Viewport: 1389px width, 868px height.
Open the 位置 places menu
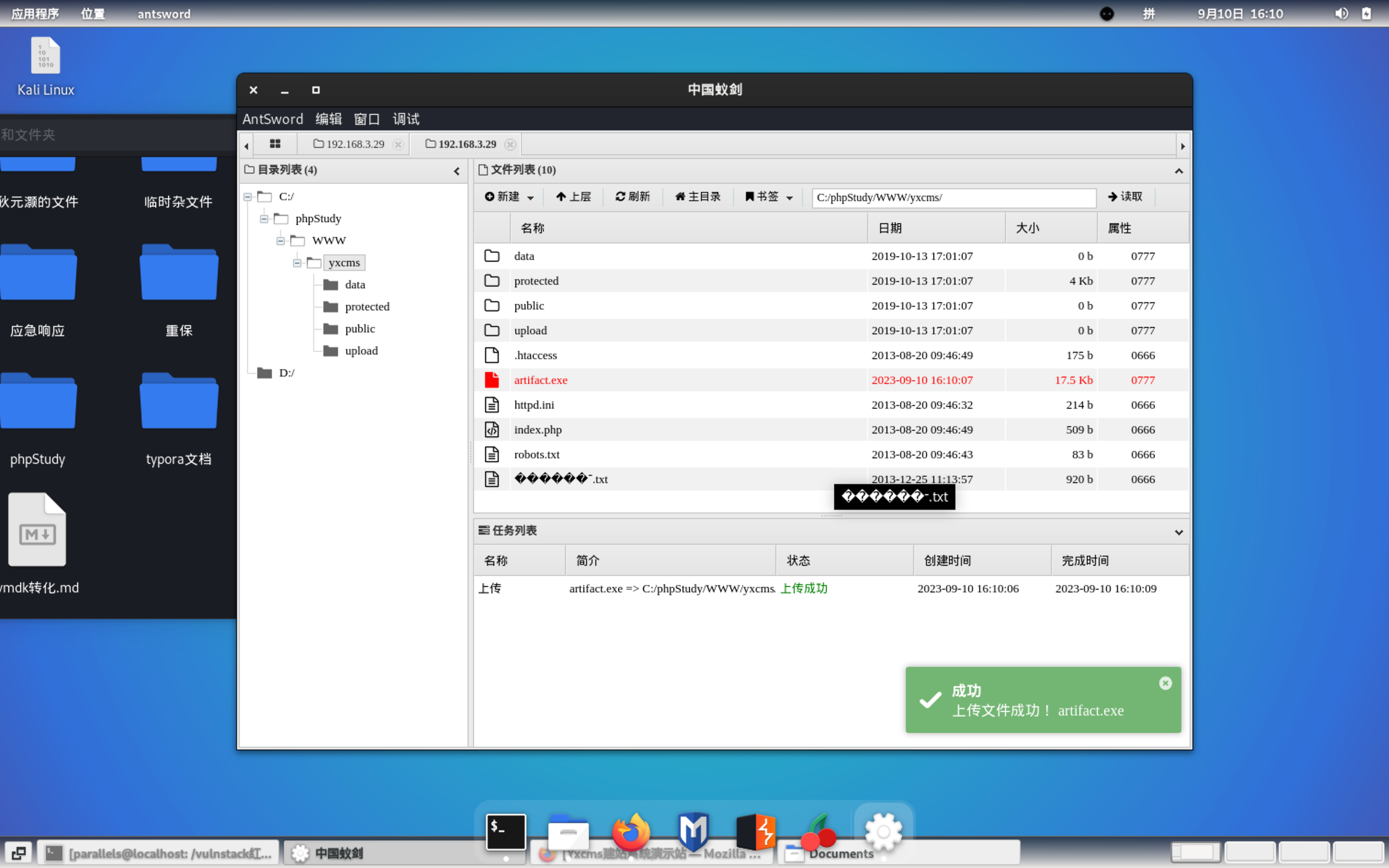93,14
